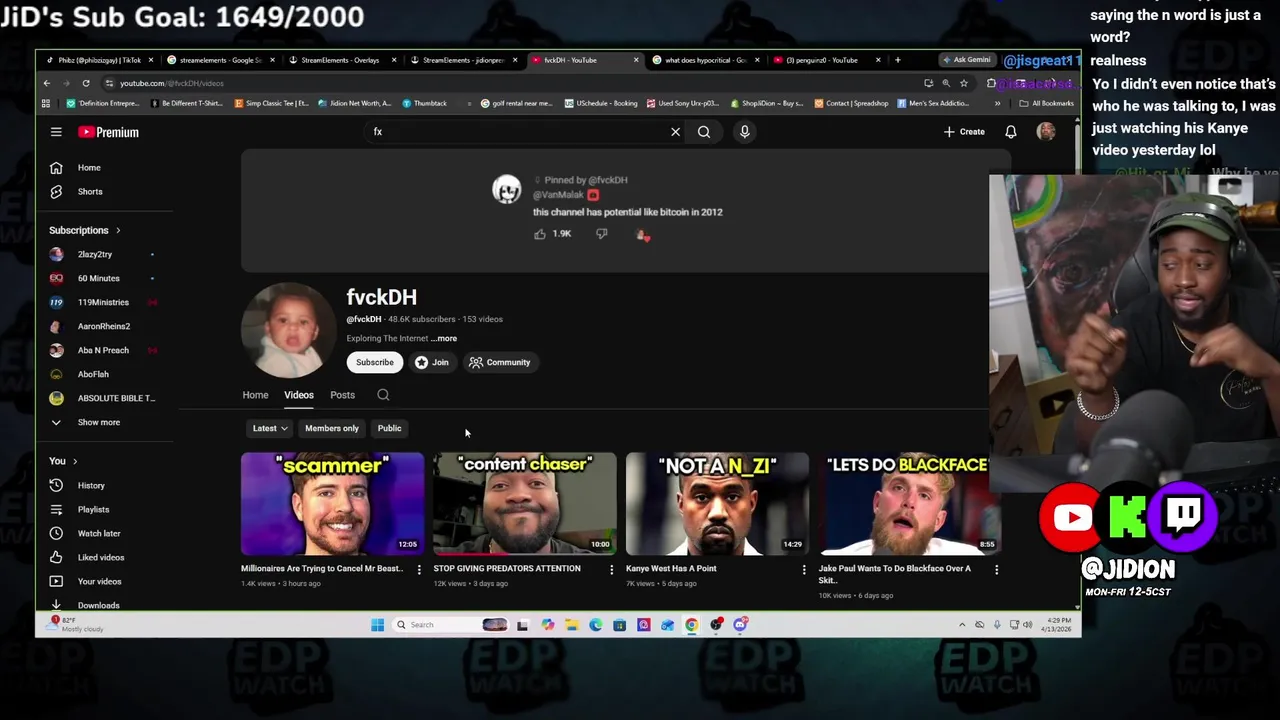Click the Create button
The width and height of the screenshot is (1280, 720).
click(x=964, y=132)
